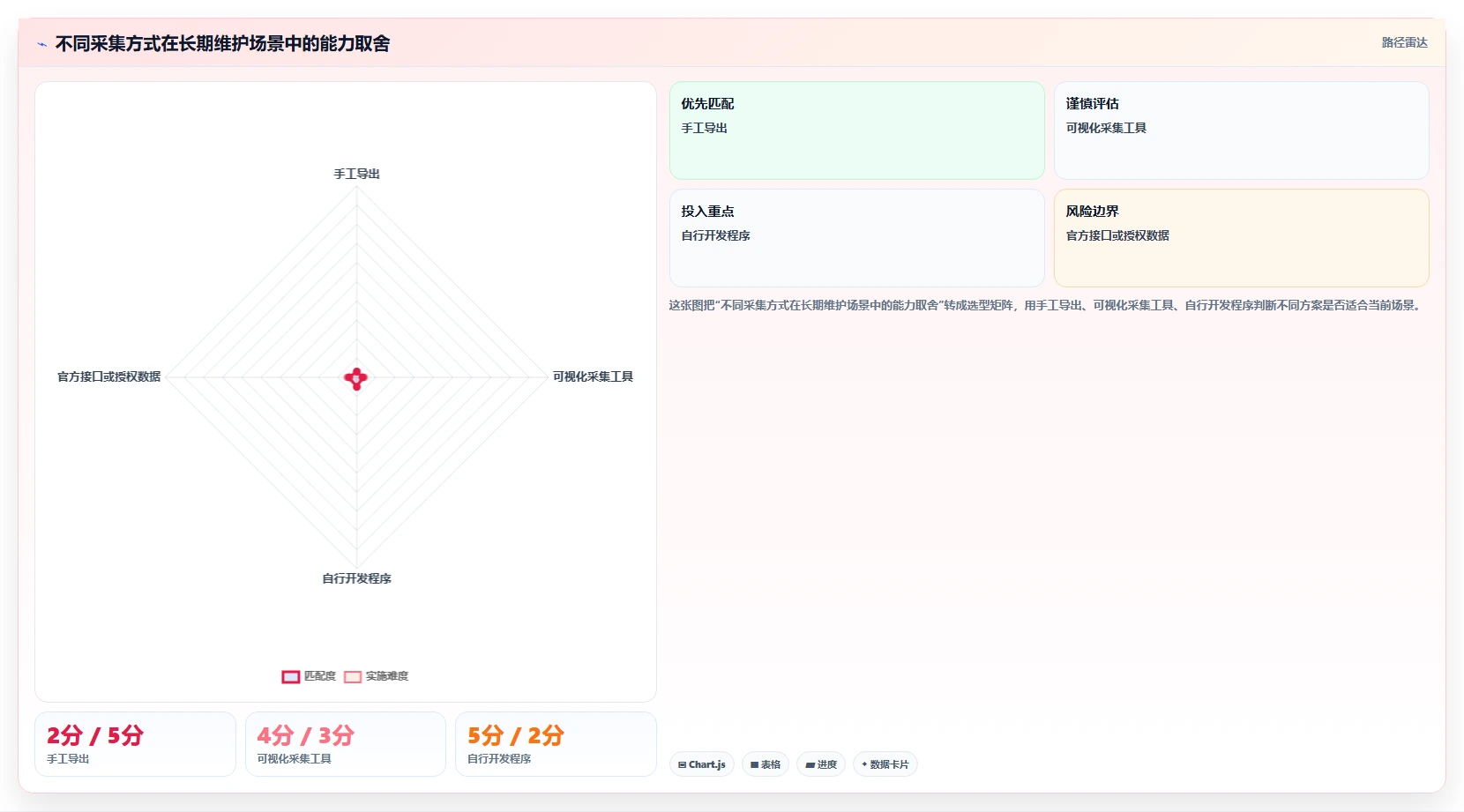Click 官方接口或授权数据 text in 风险边界 card
1464x812 pixels.
(1117, 235)
